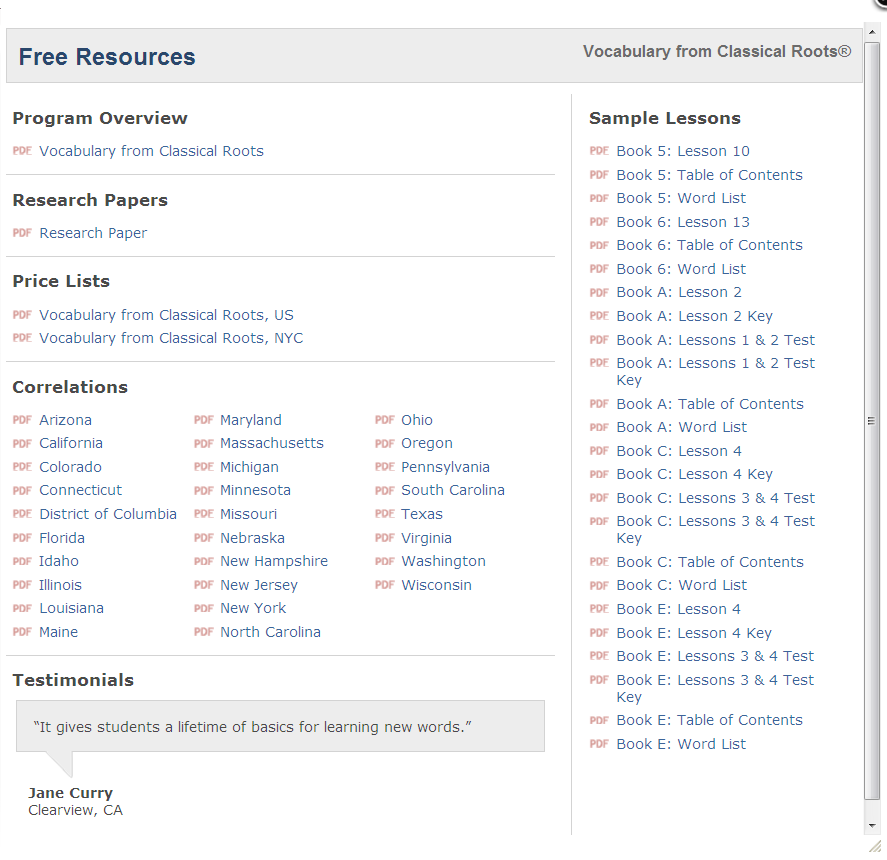Open the Colorado correlation link
The width and height of the screenshot is (887, 860).
(70, 467)
